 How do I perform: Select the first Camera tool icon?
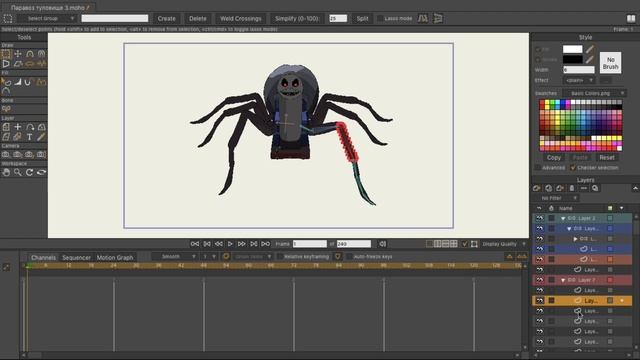(6, 155)
